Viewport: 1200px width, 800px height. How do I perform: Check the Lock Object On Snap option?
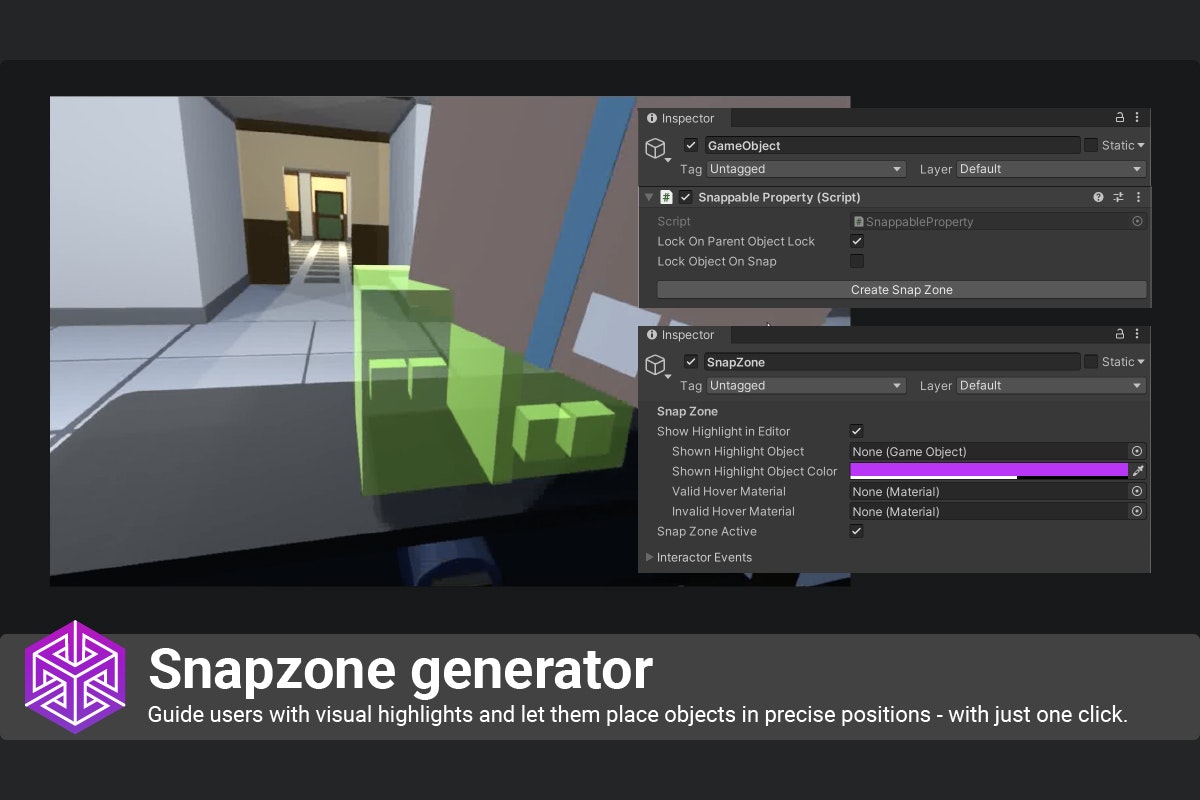857,261
